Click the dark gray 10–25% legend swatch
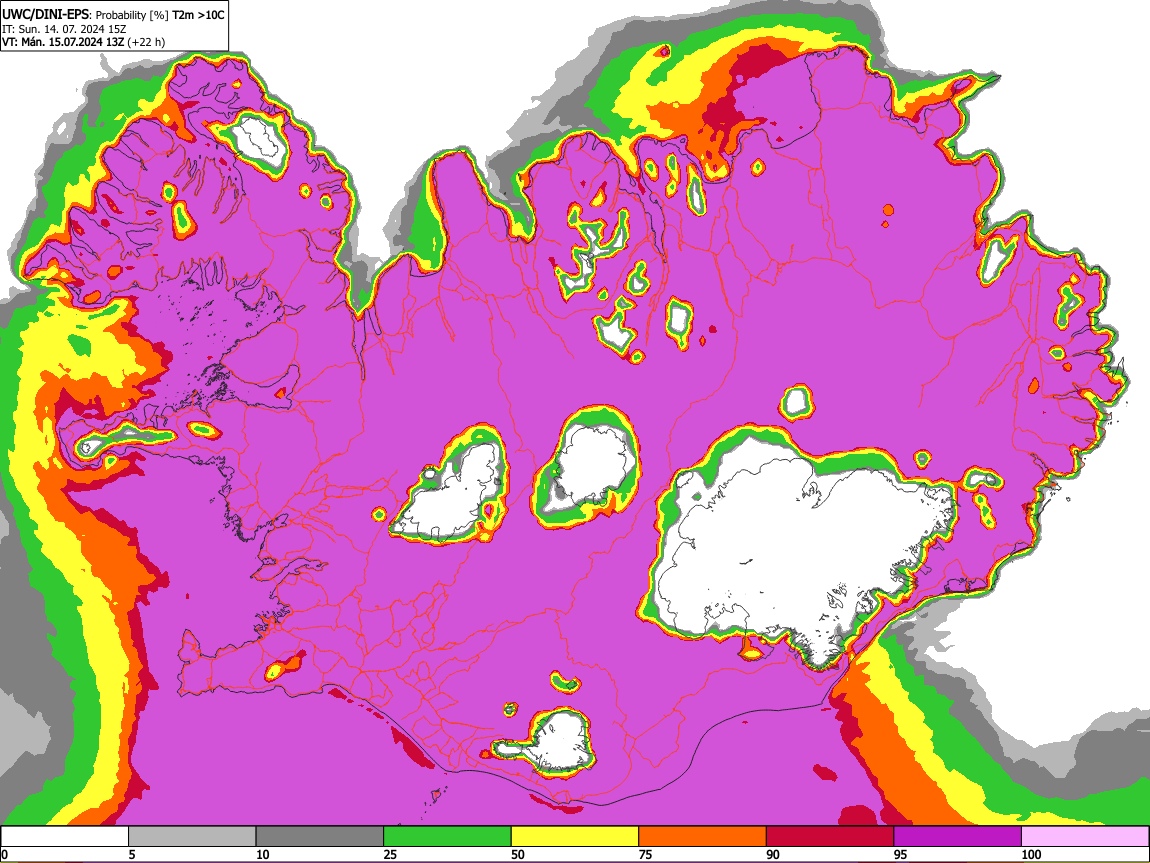The height and width of the screenshot is (863, 1150). [320, 836]
